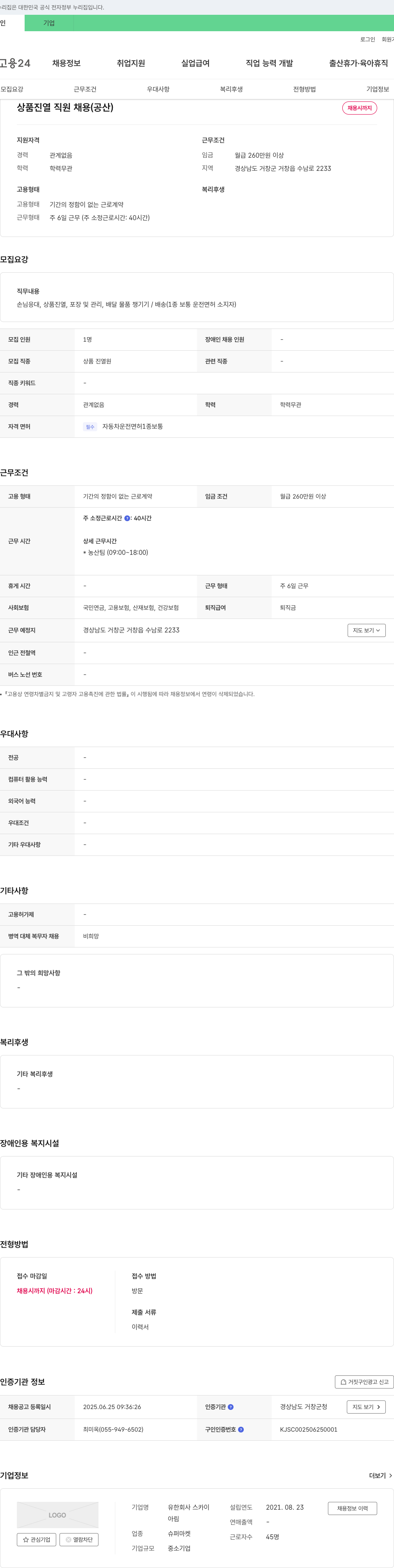The height and width of the screenshot is (1568, 394).
Task: Click the 채용시까지 status badge
Action: point(360,108)
